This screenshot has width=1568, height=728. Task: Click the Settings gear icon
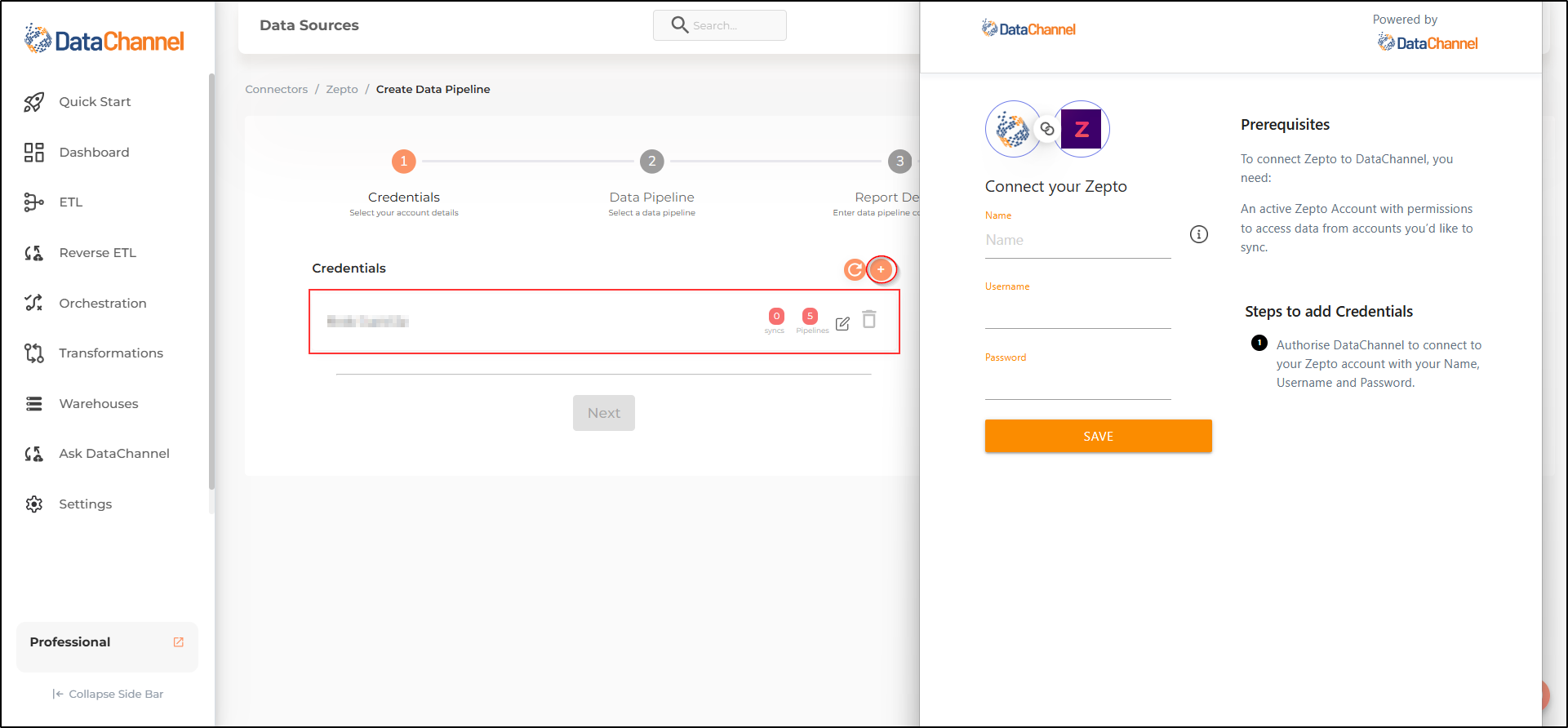33,504
